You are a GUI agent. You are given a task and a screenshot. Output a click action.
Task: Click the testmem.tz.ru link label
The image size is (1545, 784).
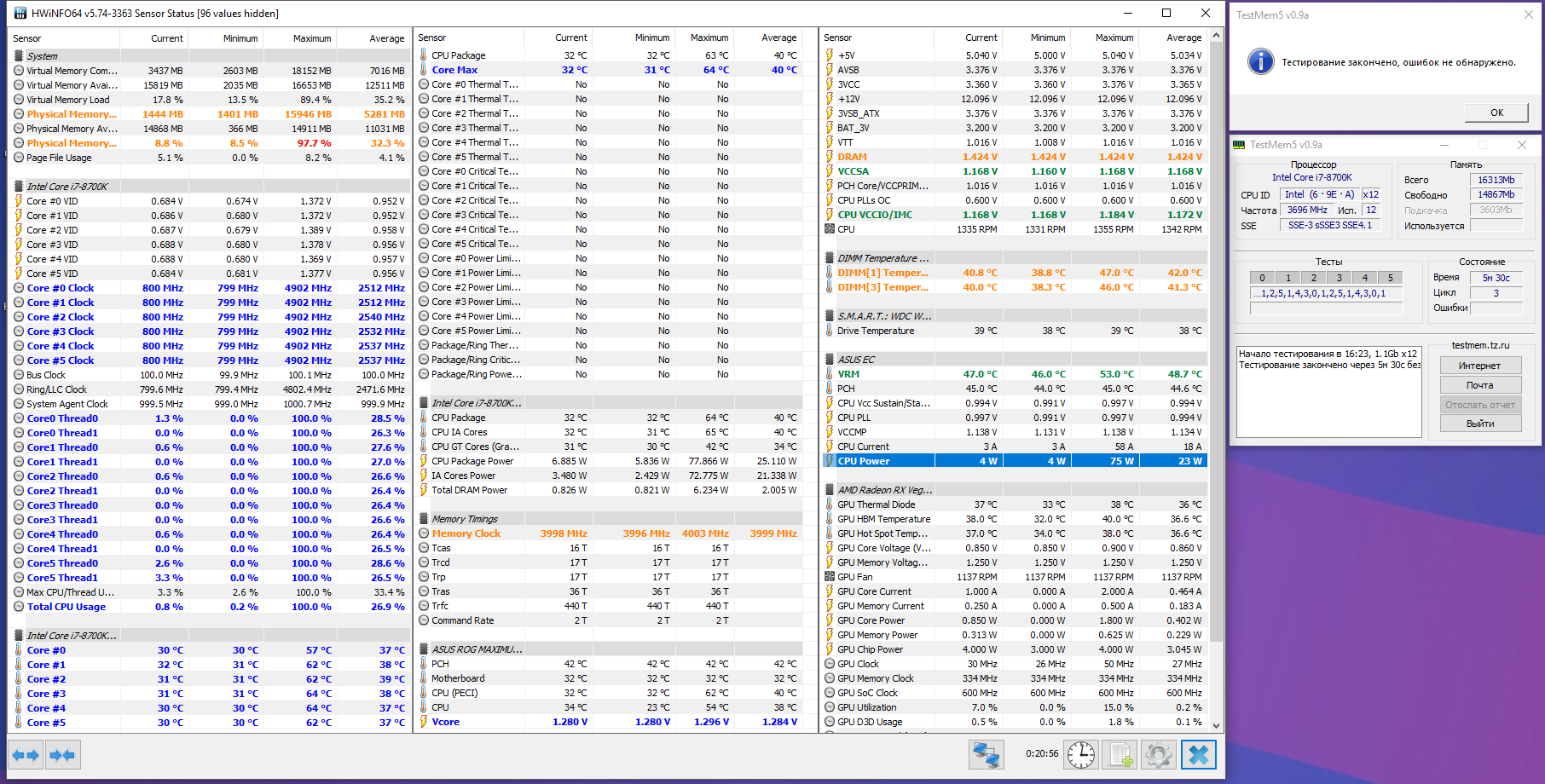1480,345
